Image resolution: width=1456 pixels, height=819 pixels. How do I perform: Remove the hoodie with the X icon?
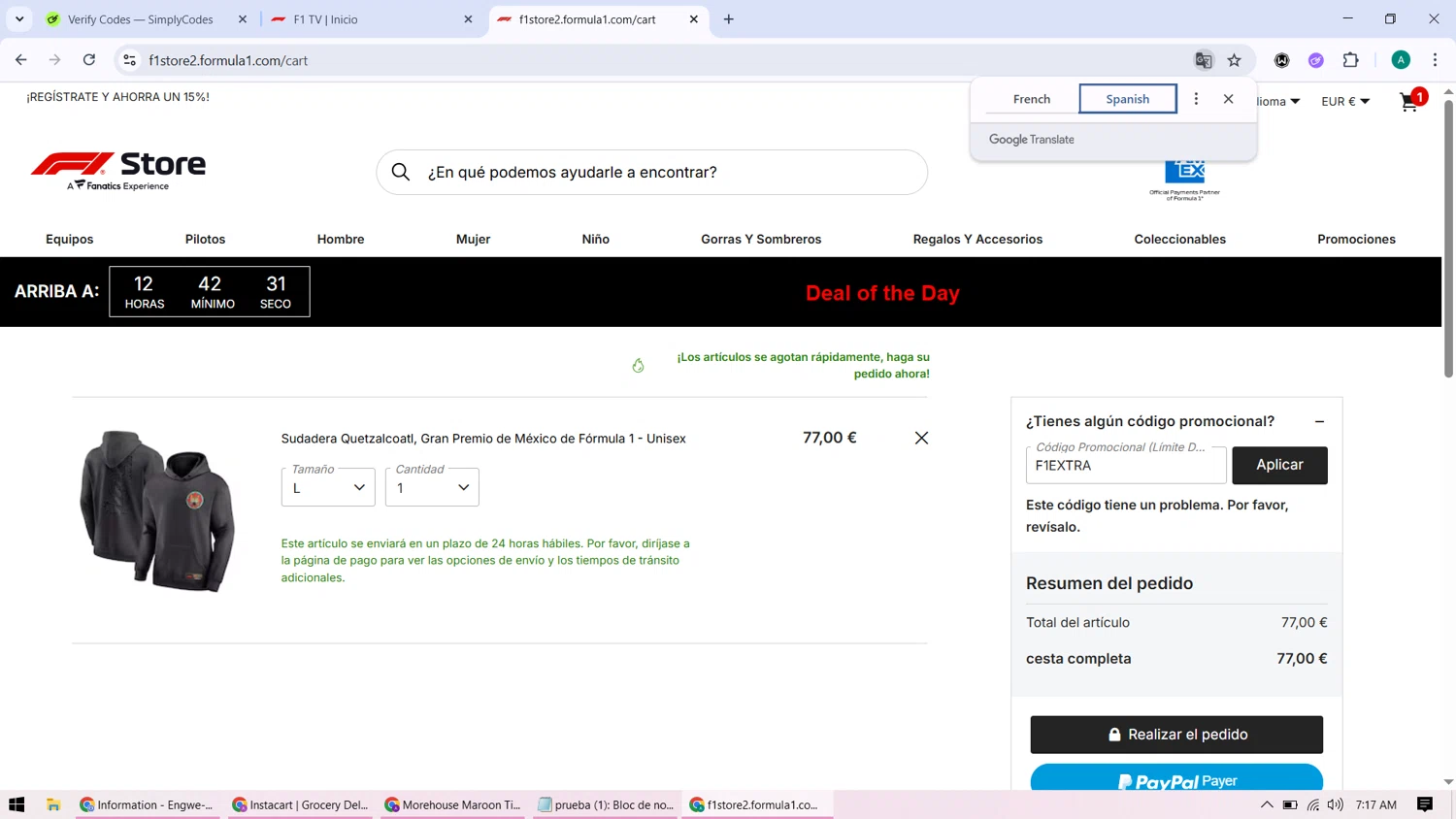pyautogui.click(x=921, y=438)
